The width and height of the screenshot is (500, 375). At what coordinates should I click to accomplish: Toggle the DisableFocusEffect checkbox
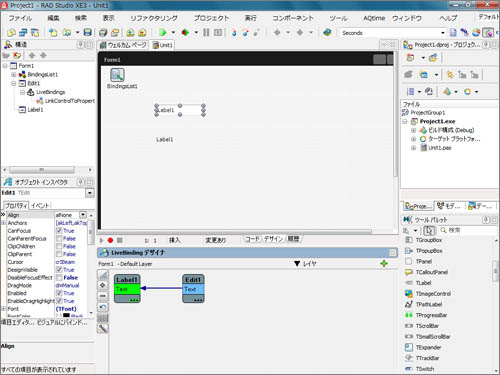pyautogui.click(x=59, y=277)
